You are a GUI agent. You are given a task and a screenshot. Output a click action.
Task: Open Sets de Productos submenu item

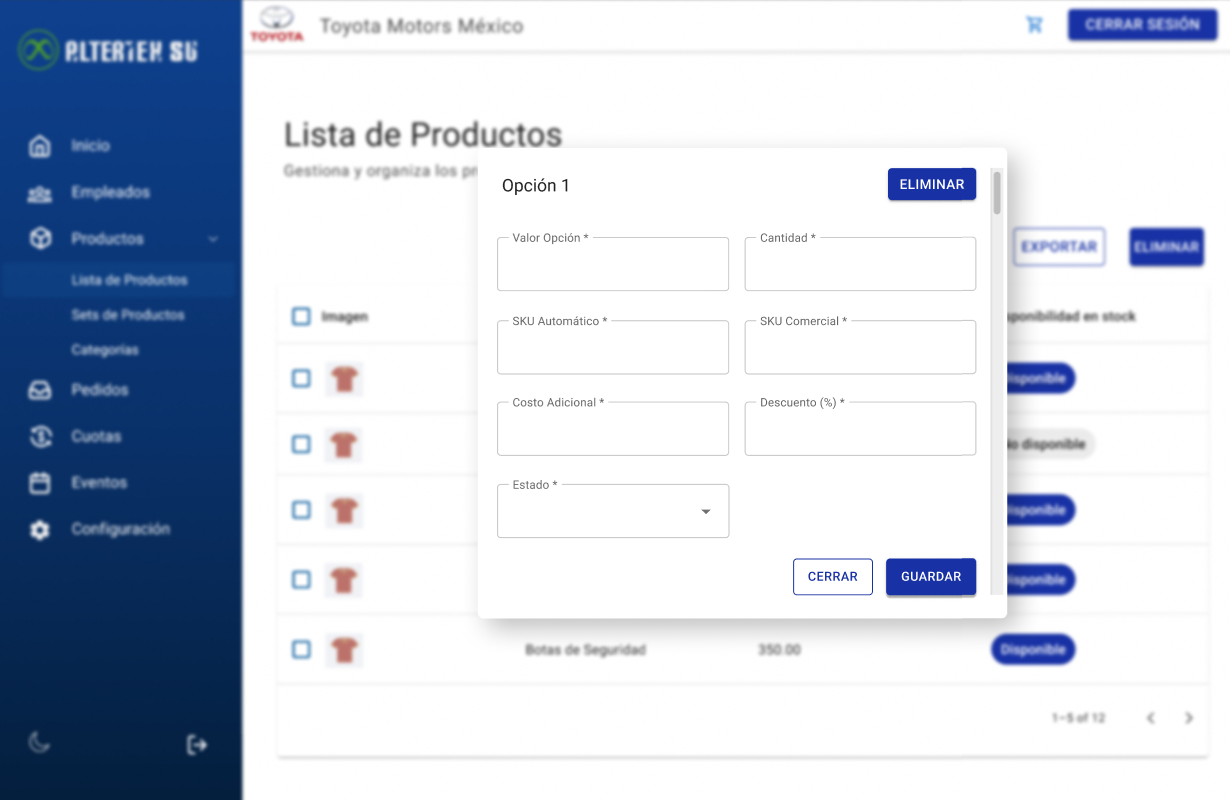(128, 315)
